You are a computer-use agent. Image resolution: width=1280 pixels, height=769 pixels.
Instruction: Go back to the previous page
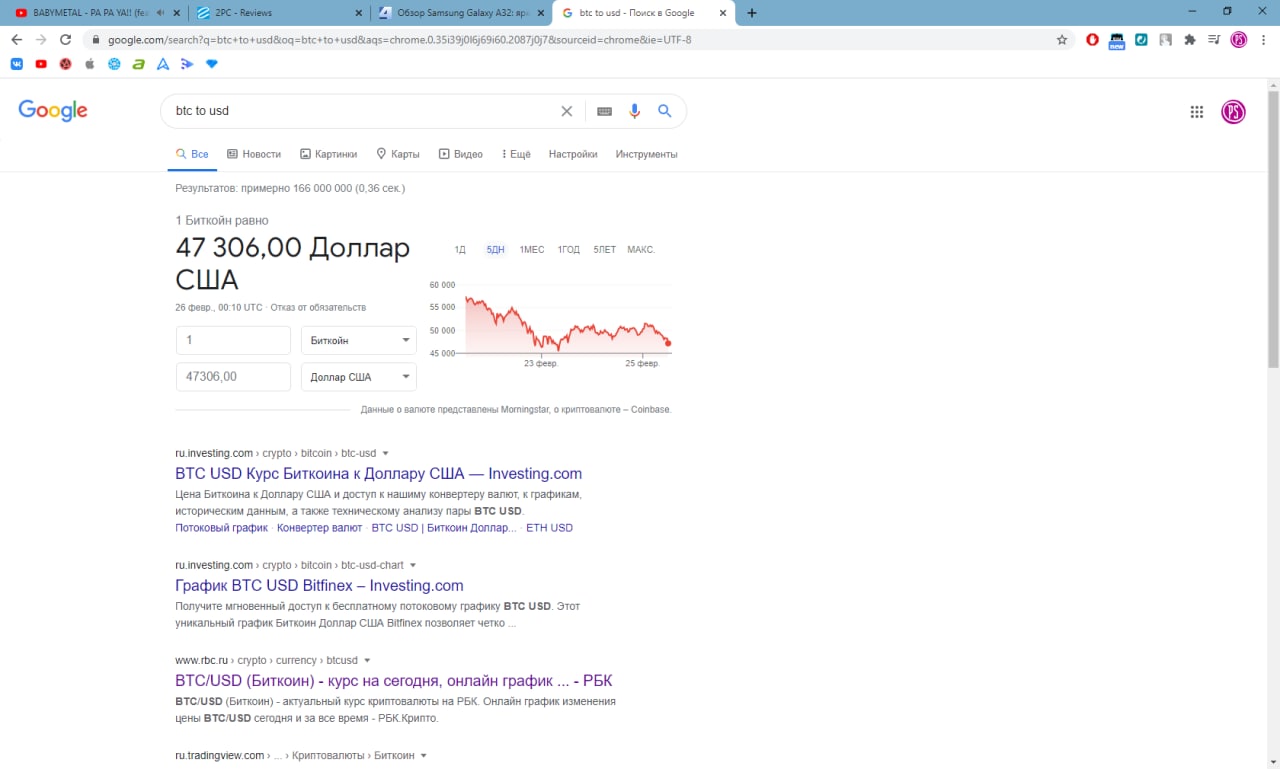16,40
